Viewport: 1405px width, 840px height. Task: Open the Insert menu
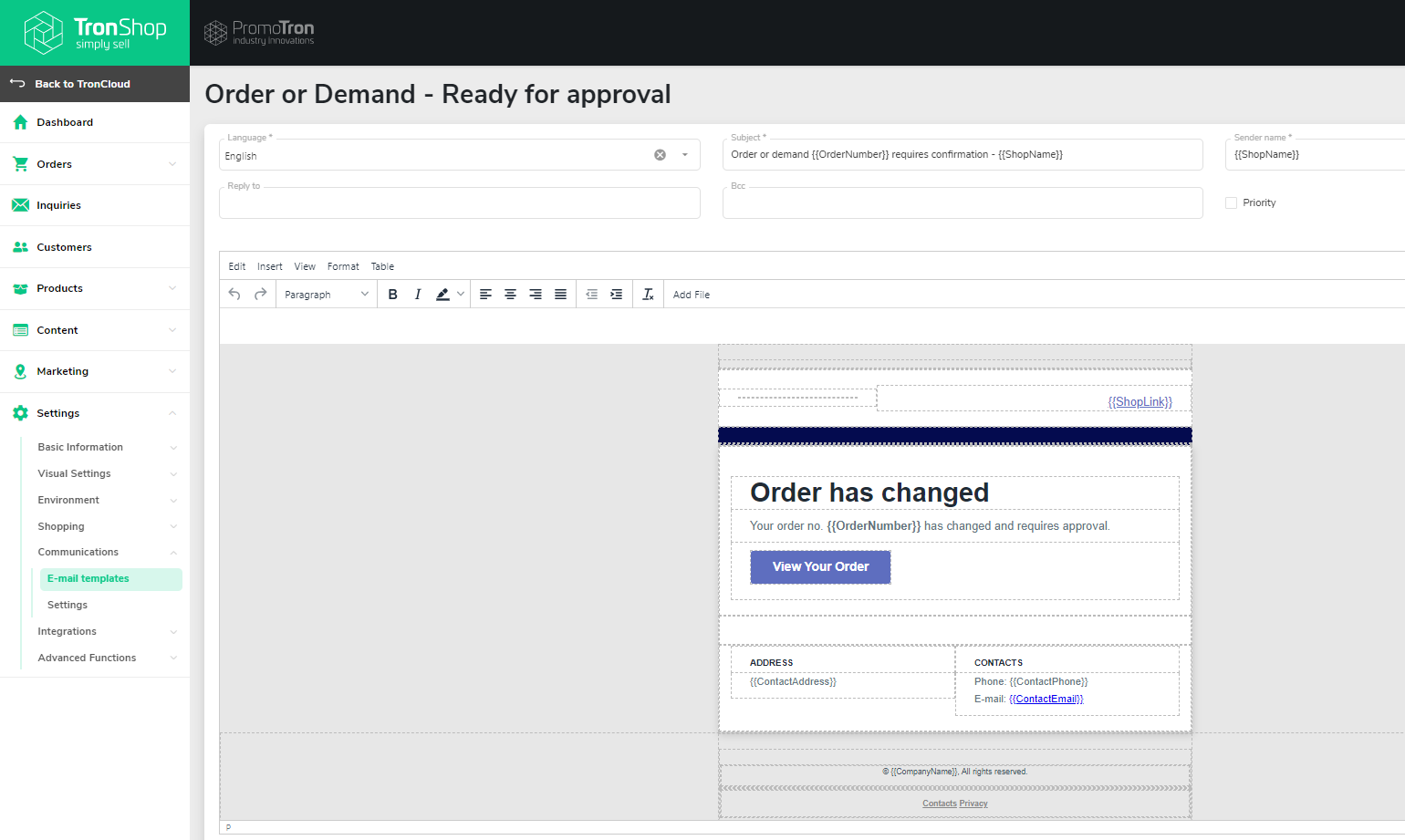pyautogui.click(x=270, y=266)
